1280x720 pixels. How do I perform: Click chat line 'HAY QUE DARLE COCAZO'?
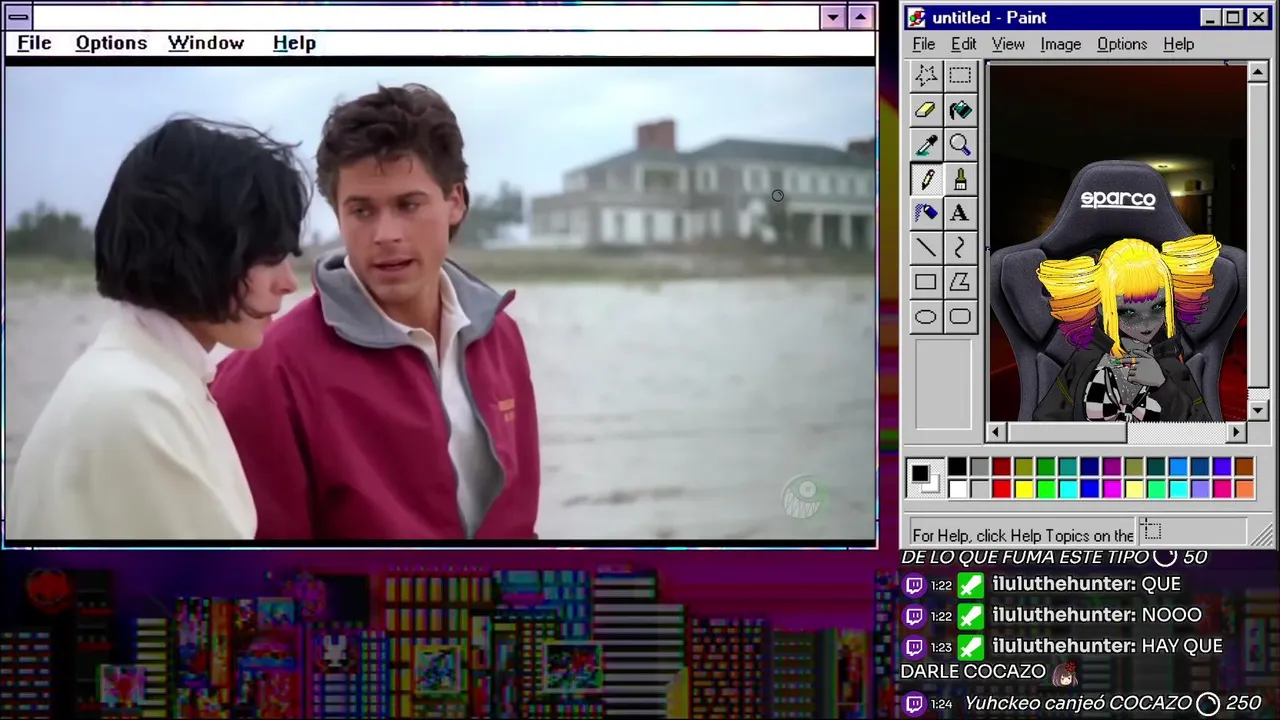1062,659
